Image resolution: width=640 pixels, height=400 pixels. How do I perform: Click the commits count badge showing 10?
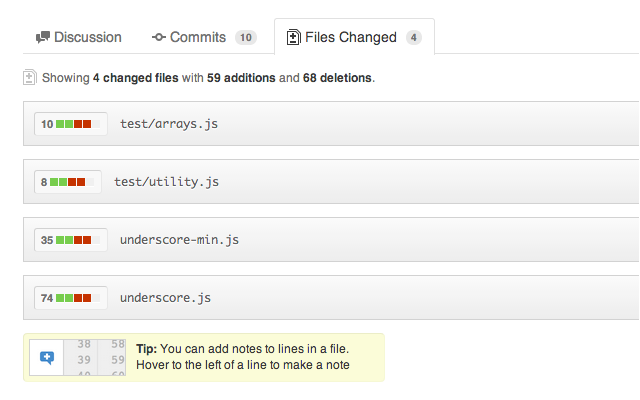(245, 38)
